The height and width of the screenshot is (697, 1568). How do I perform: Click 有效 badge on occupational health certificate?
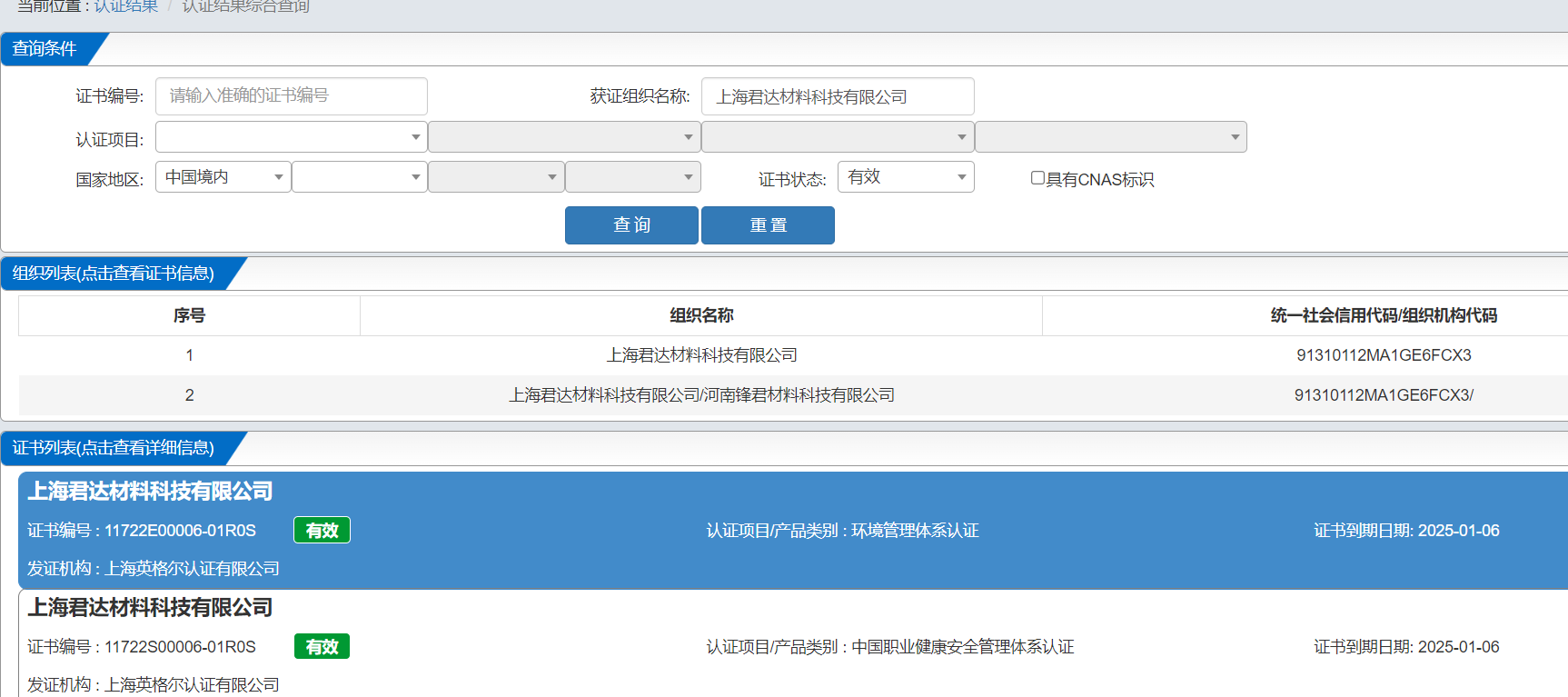(x=322, y=647)
